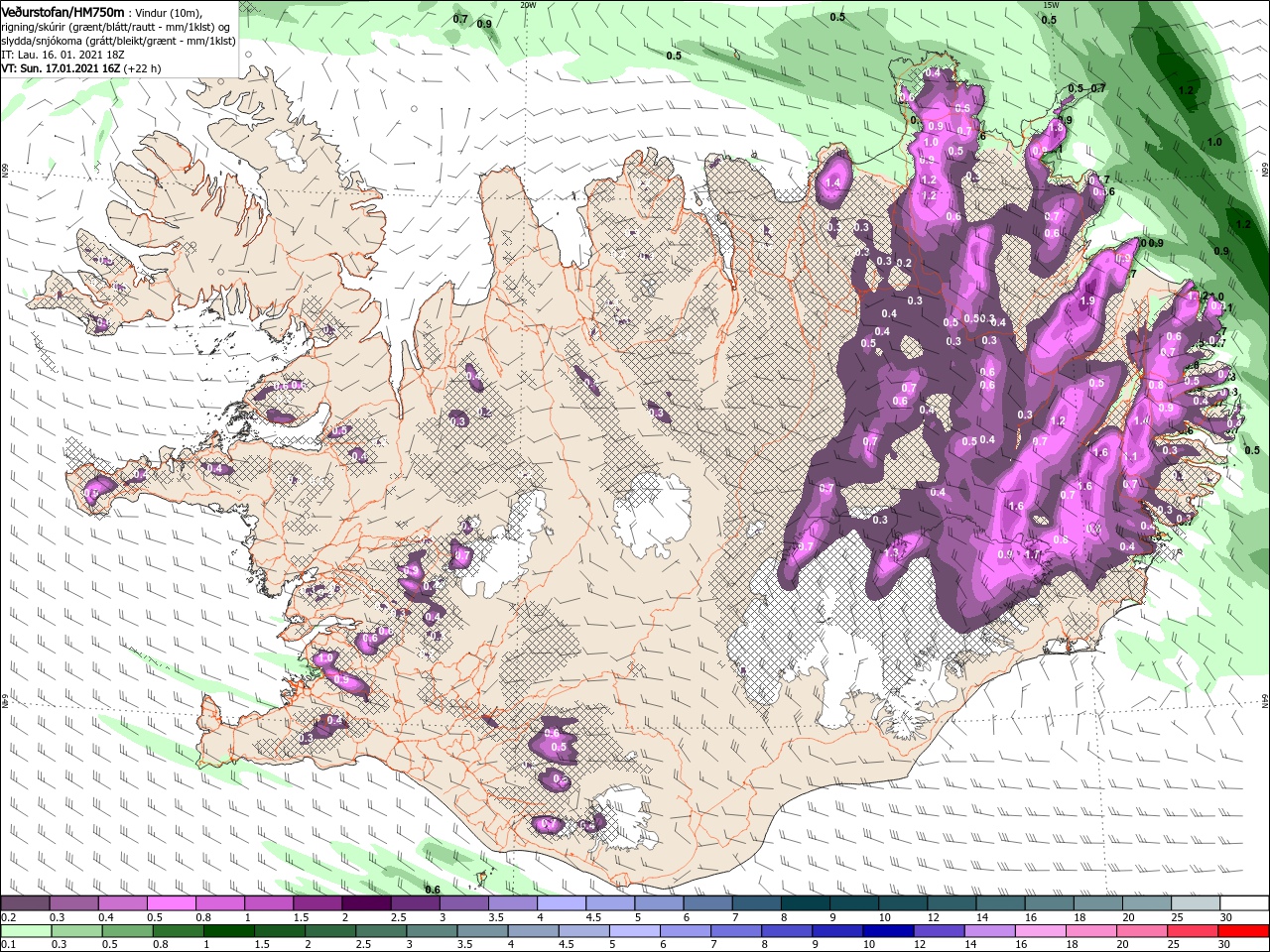Viewport: 1270px width, 952px height.
Task: Pick the white upper swatch starting at 30
Action: pos(1244,903)
